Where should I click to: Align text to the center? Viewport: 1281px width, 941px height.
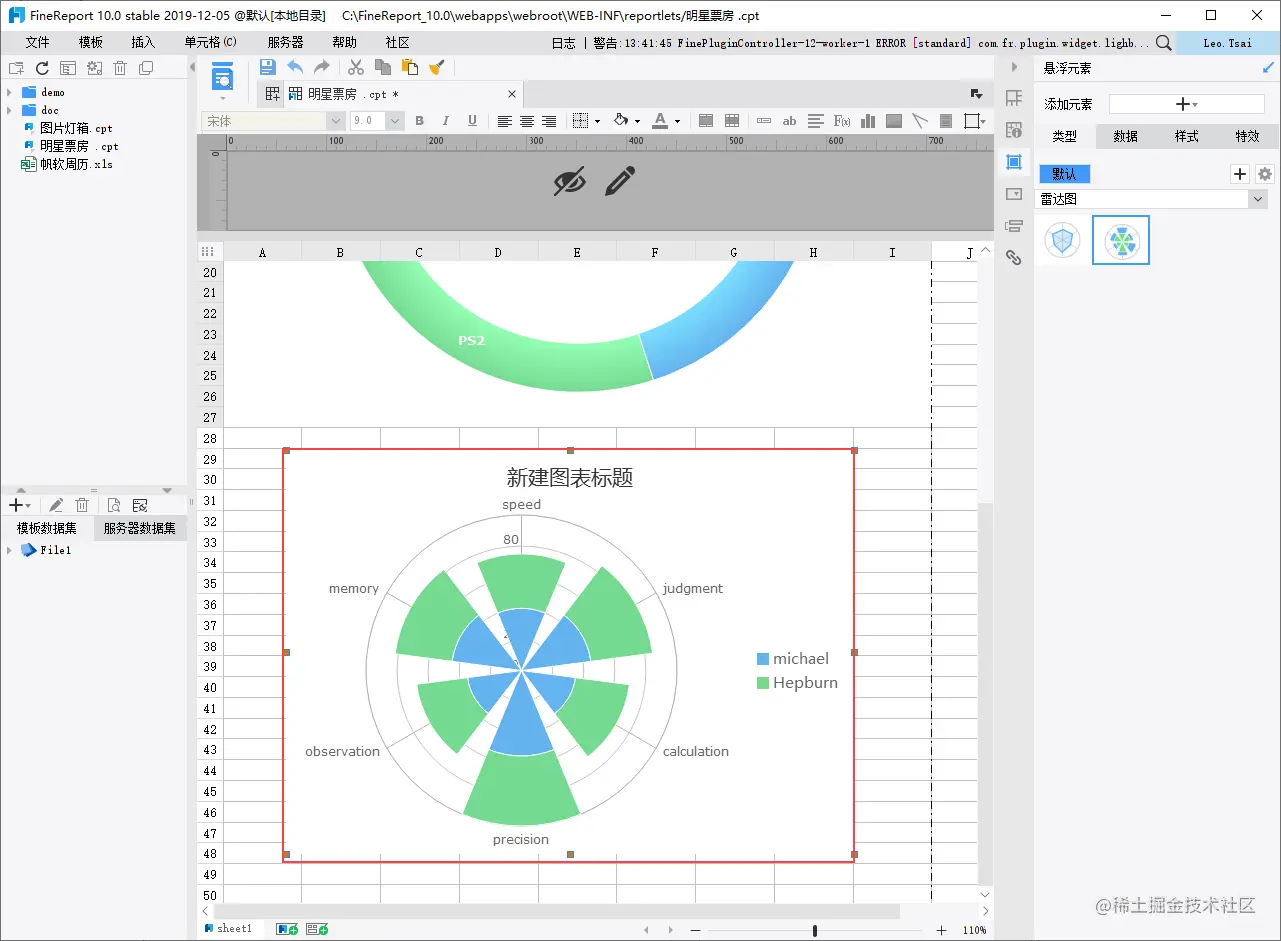(x=527, y=121)
